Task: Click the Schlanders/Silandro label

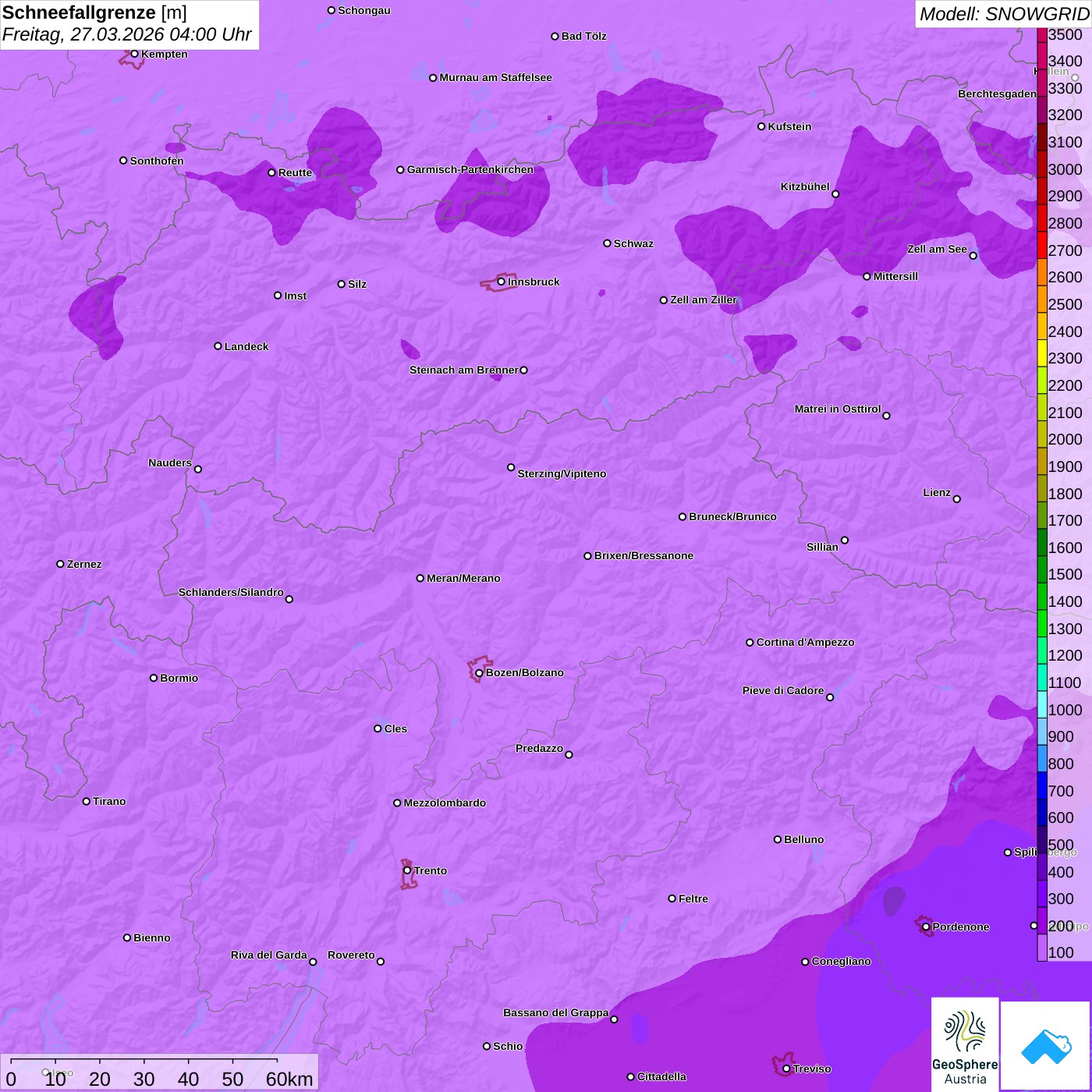Action: tap(231, 592)
